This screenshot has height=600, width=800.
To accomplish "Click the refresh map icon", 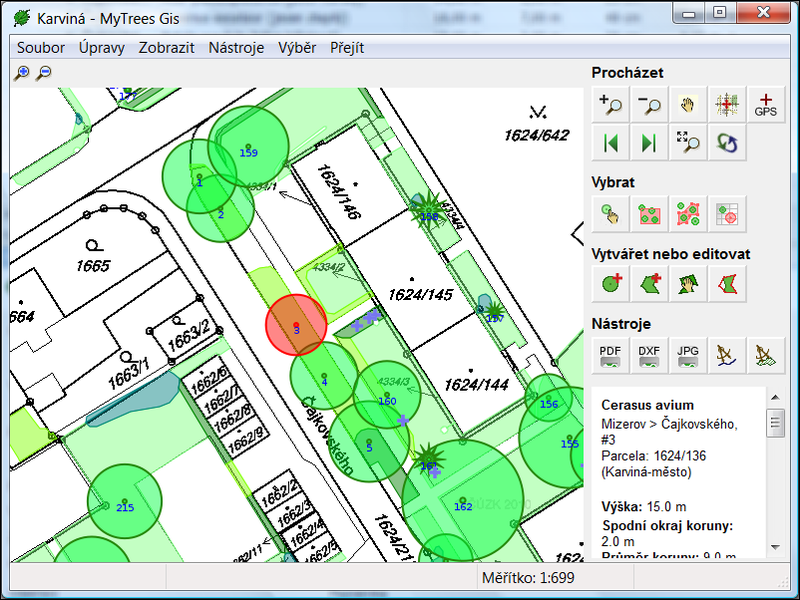I will [x=727, y=143].
